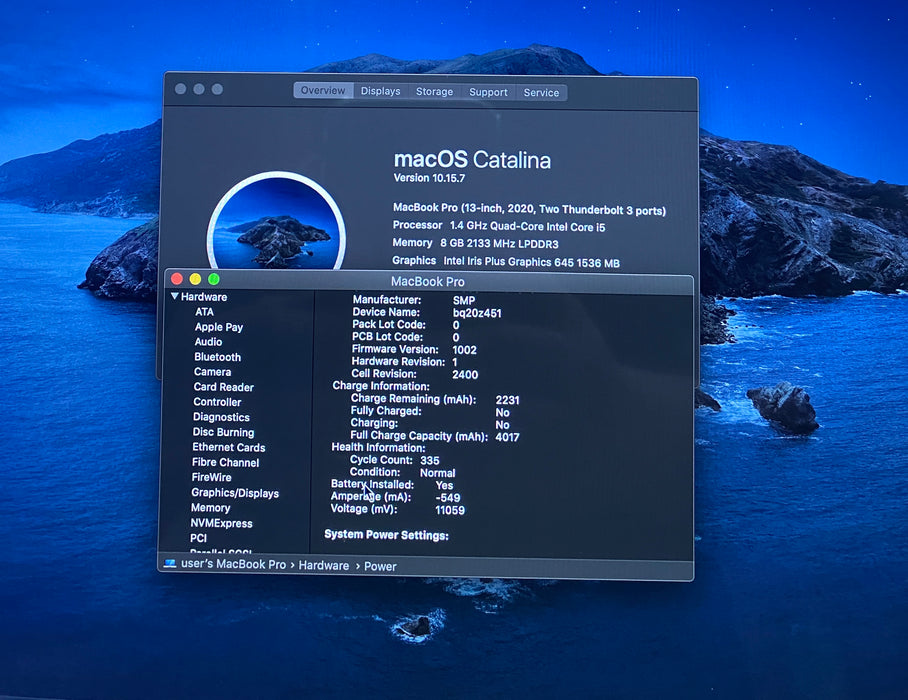Image resolution: width=908 pixels, height=700 pixels.
Task: Click Full Charge Capacity value 4017
Action: pos(507,438)
